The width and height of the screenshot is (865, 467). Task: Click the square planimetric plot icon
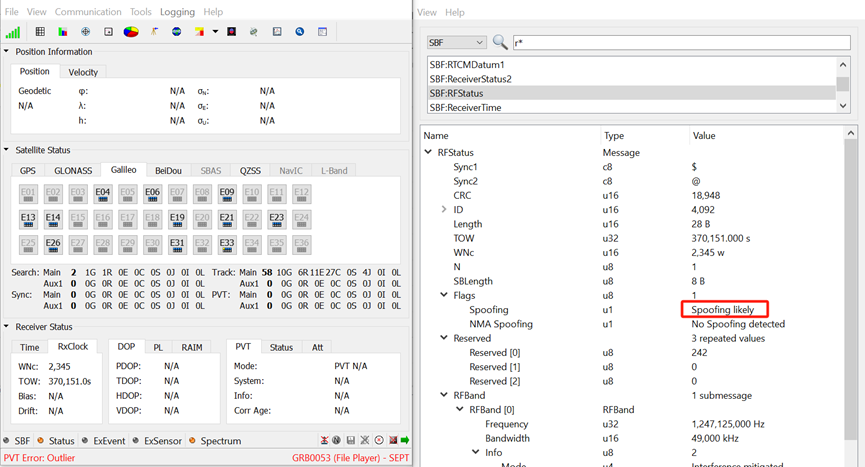tap(108, 32)
